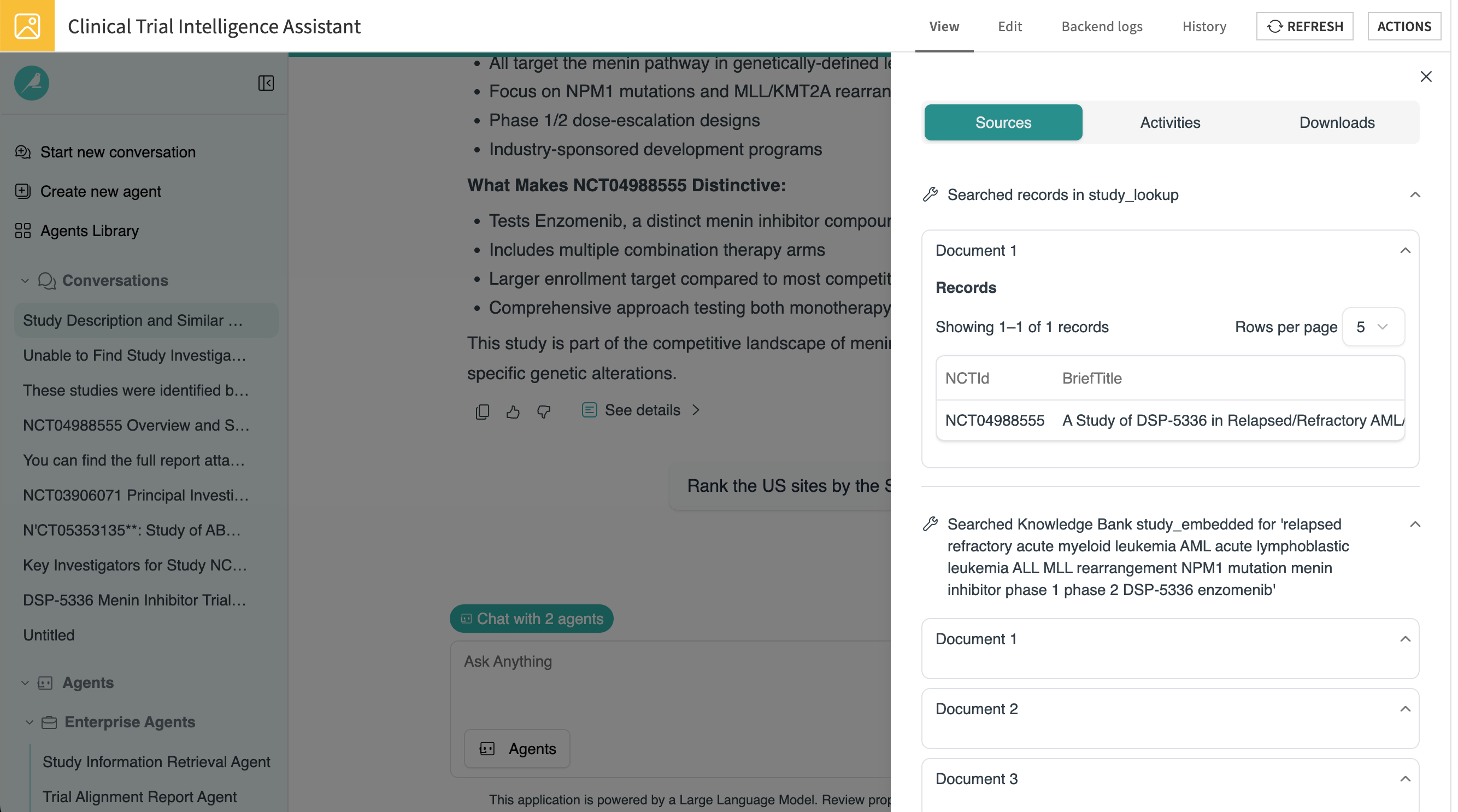The image size is (1458, 812).
Task: Collapse the left sidebar panel
Action: [266, 83]
